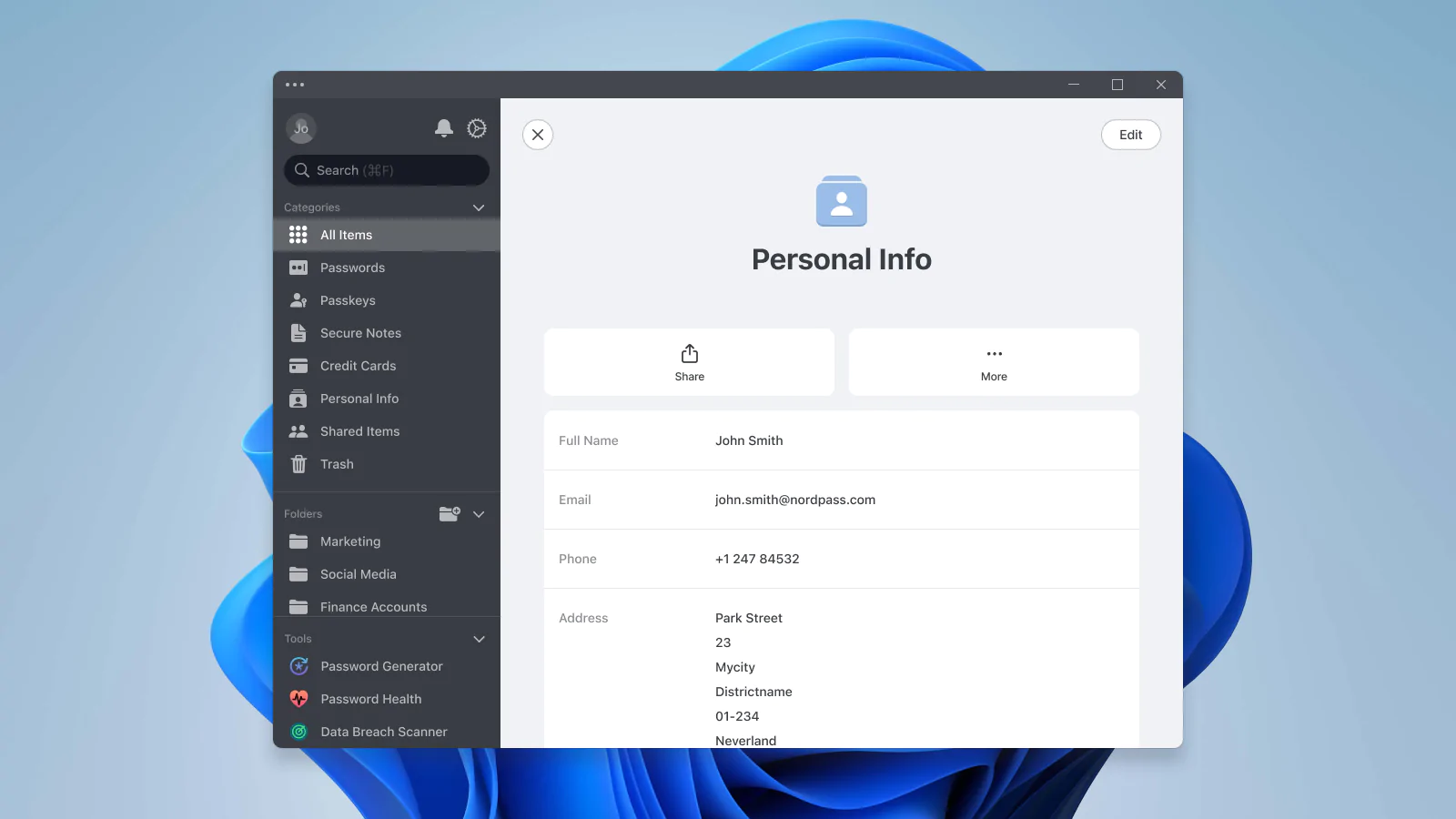Open the user profile avatar
Image resolution: width=1456 pixels, height=819 pixels.
tap(301, 128)
